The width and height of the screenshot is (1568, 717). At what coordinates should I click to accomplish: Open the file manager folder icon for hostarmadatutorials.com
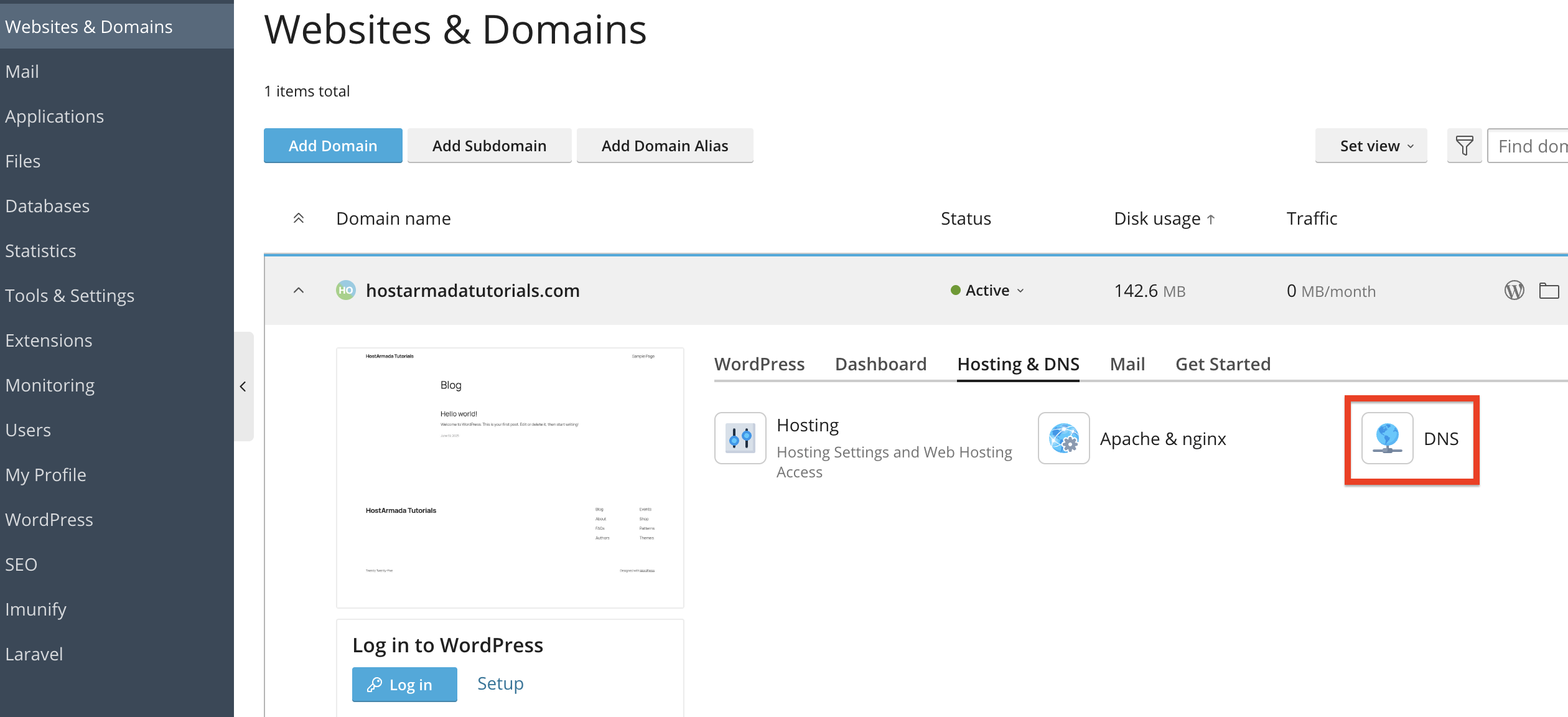point(1551,290)
